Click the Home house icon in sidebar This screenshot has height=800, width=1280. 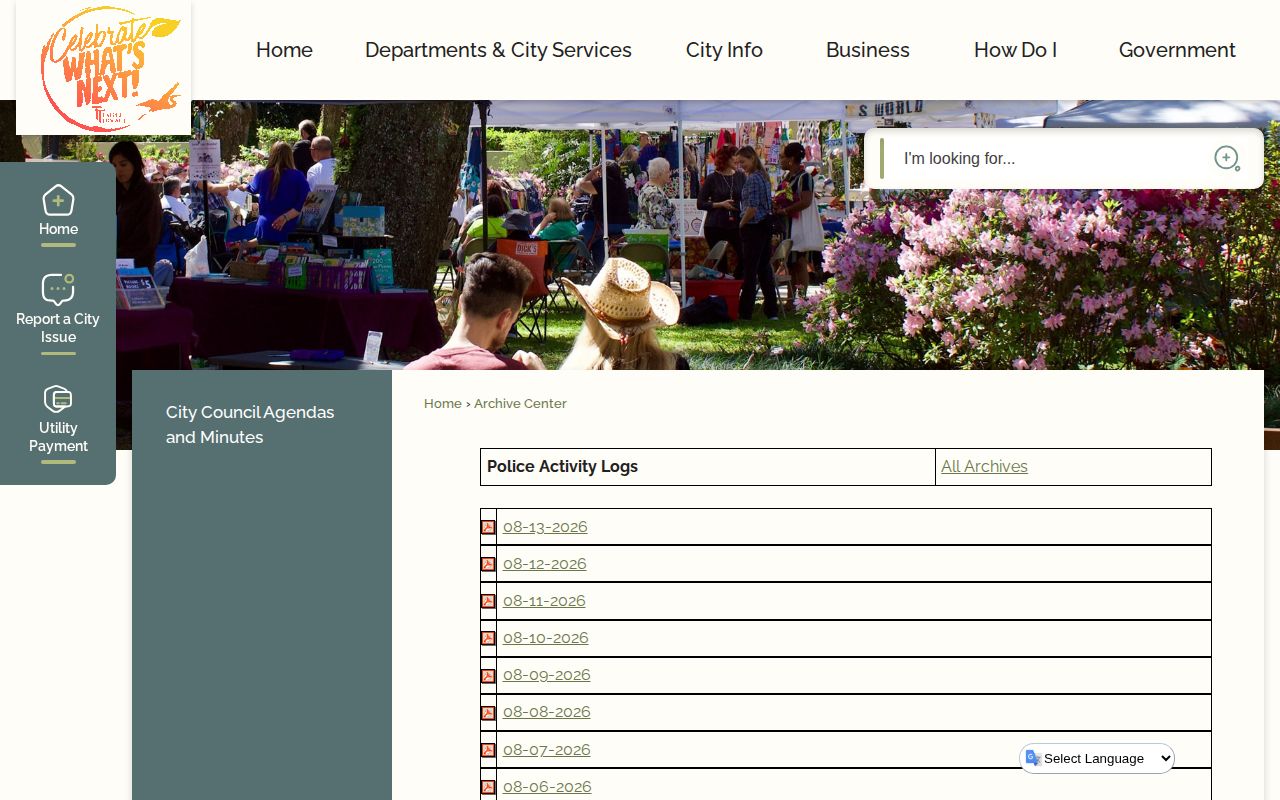tap(58, 200)
